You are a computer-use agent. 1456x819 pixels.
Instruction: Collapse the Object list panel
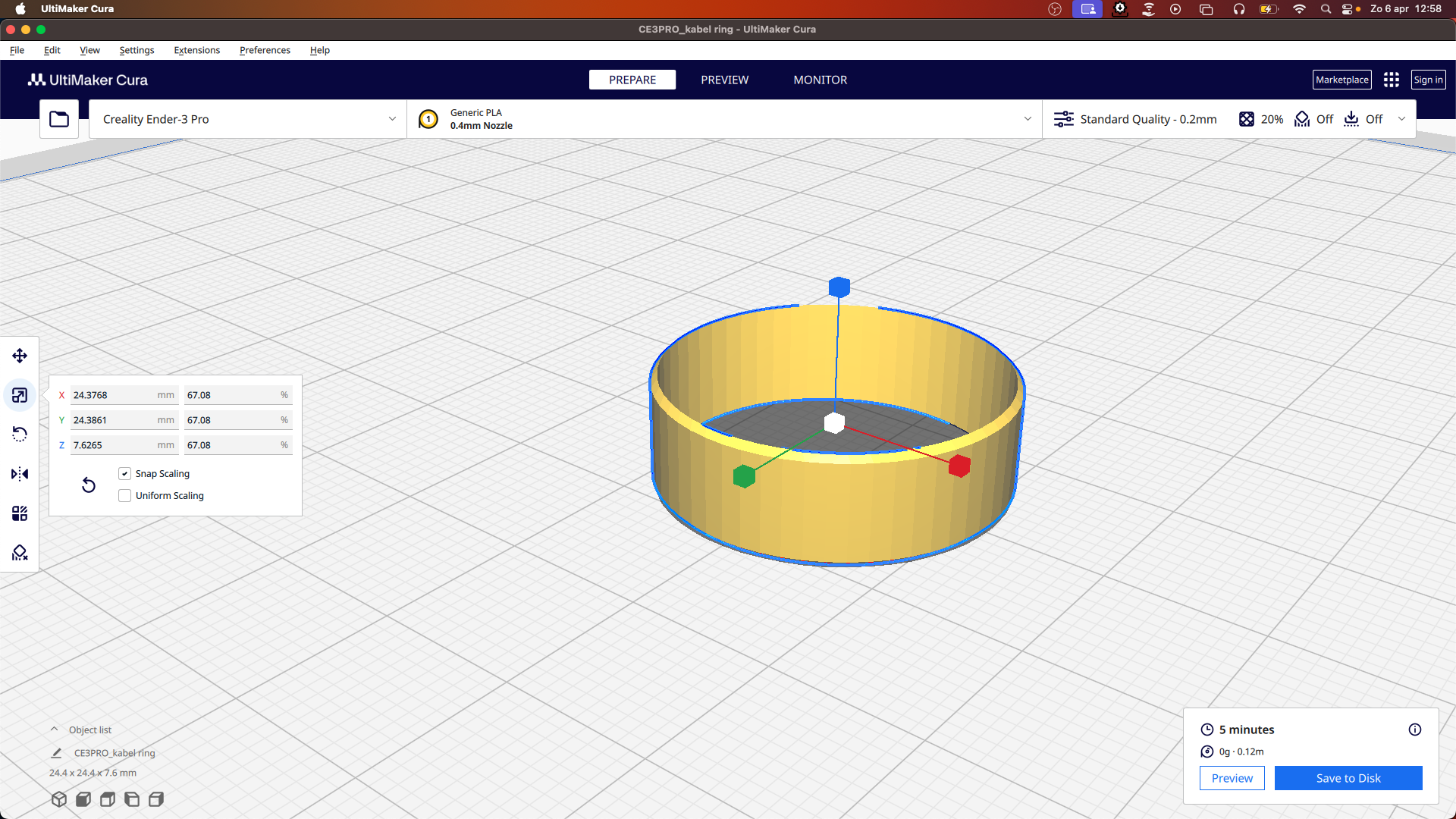tap(55, 730)
